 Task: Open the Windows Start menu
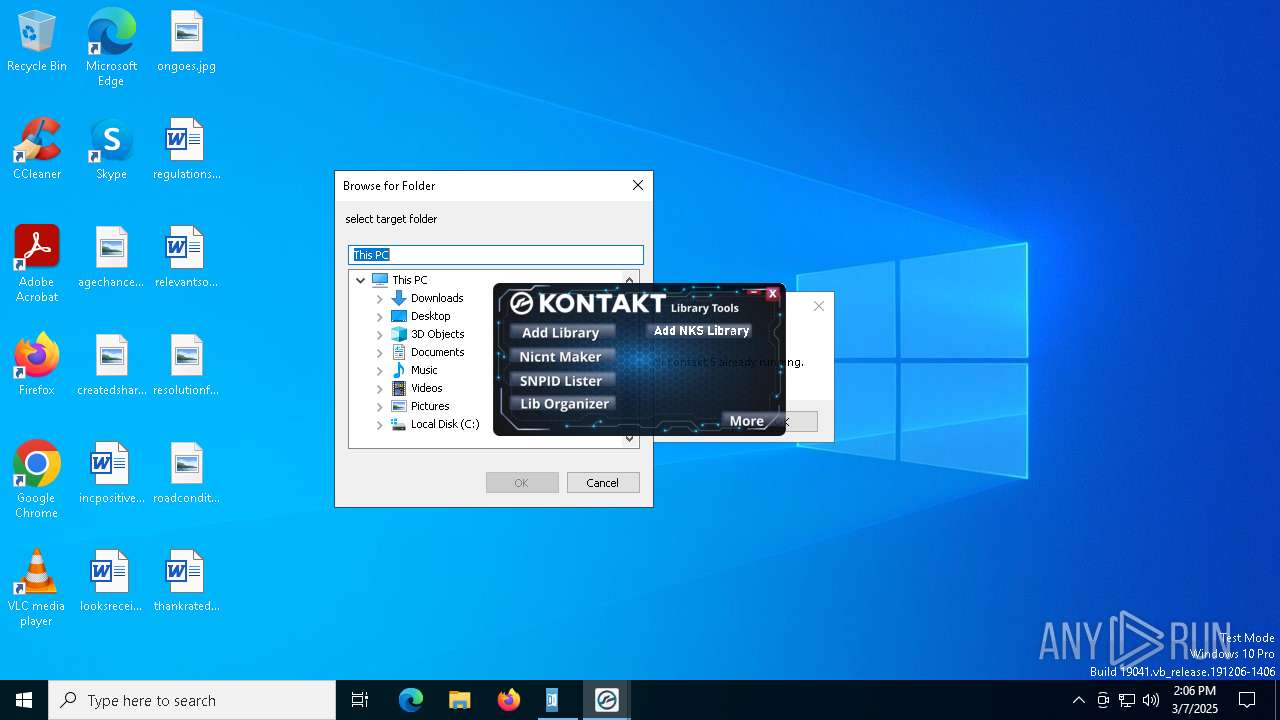[24, 700]
